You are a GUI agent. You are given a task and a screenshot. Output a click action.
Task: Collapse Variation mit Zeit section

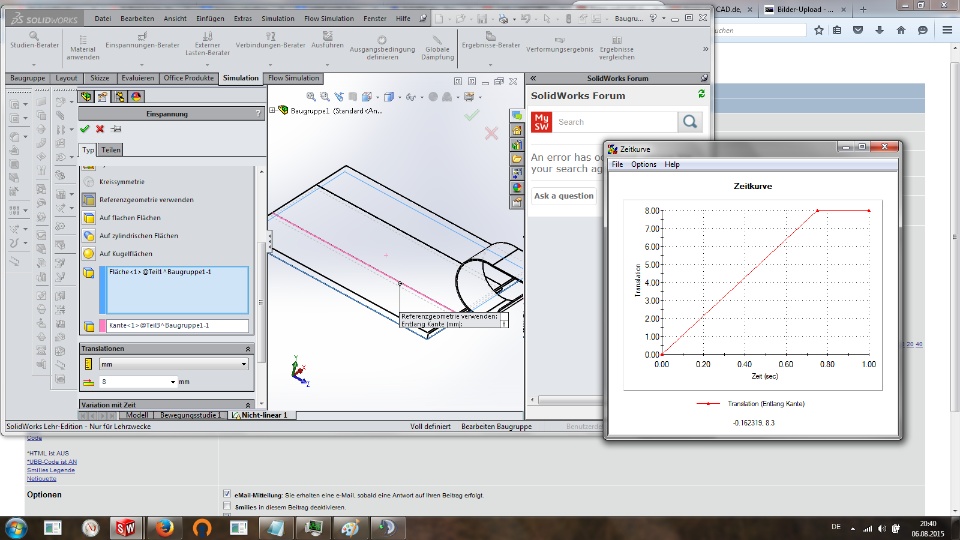pyautogui.click(x=247, y=405)
